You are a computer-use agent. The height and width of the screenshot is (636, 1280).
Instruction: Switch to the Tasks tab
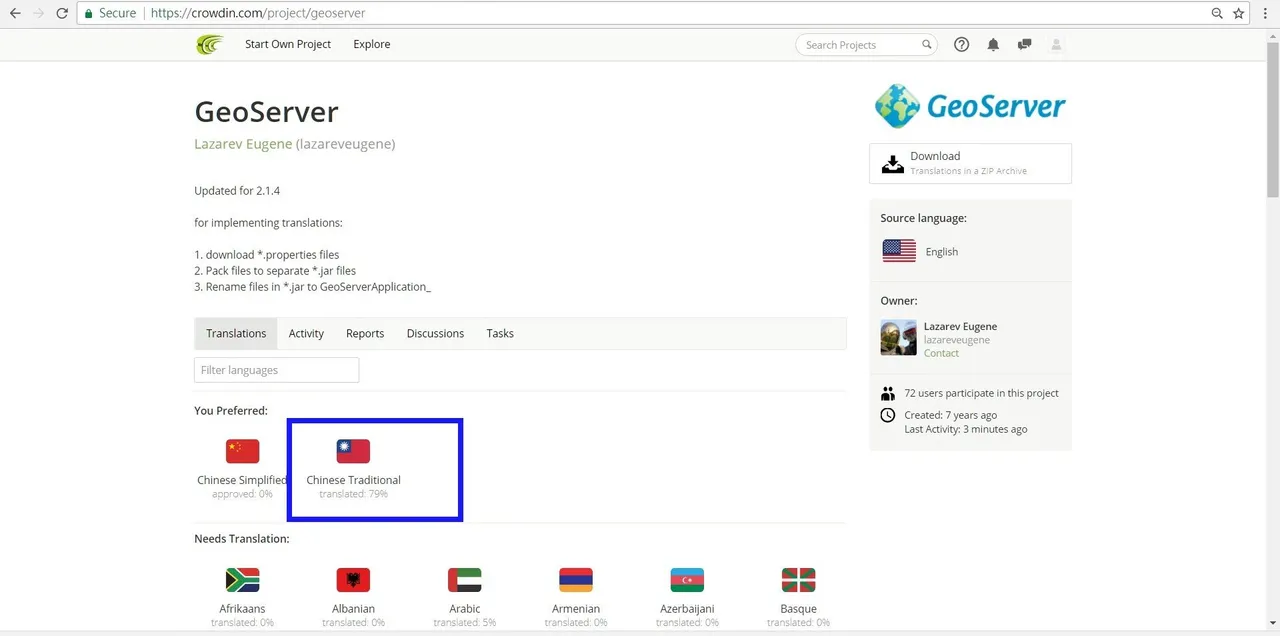pyautogui.click(x=500, y=333)
